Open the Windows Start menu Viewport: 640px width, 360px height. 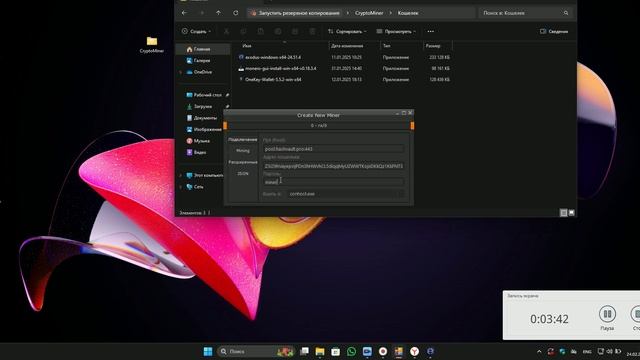click(208, 351)
